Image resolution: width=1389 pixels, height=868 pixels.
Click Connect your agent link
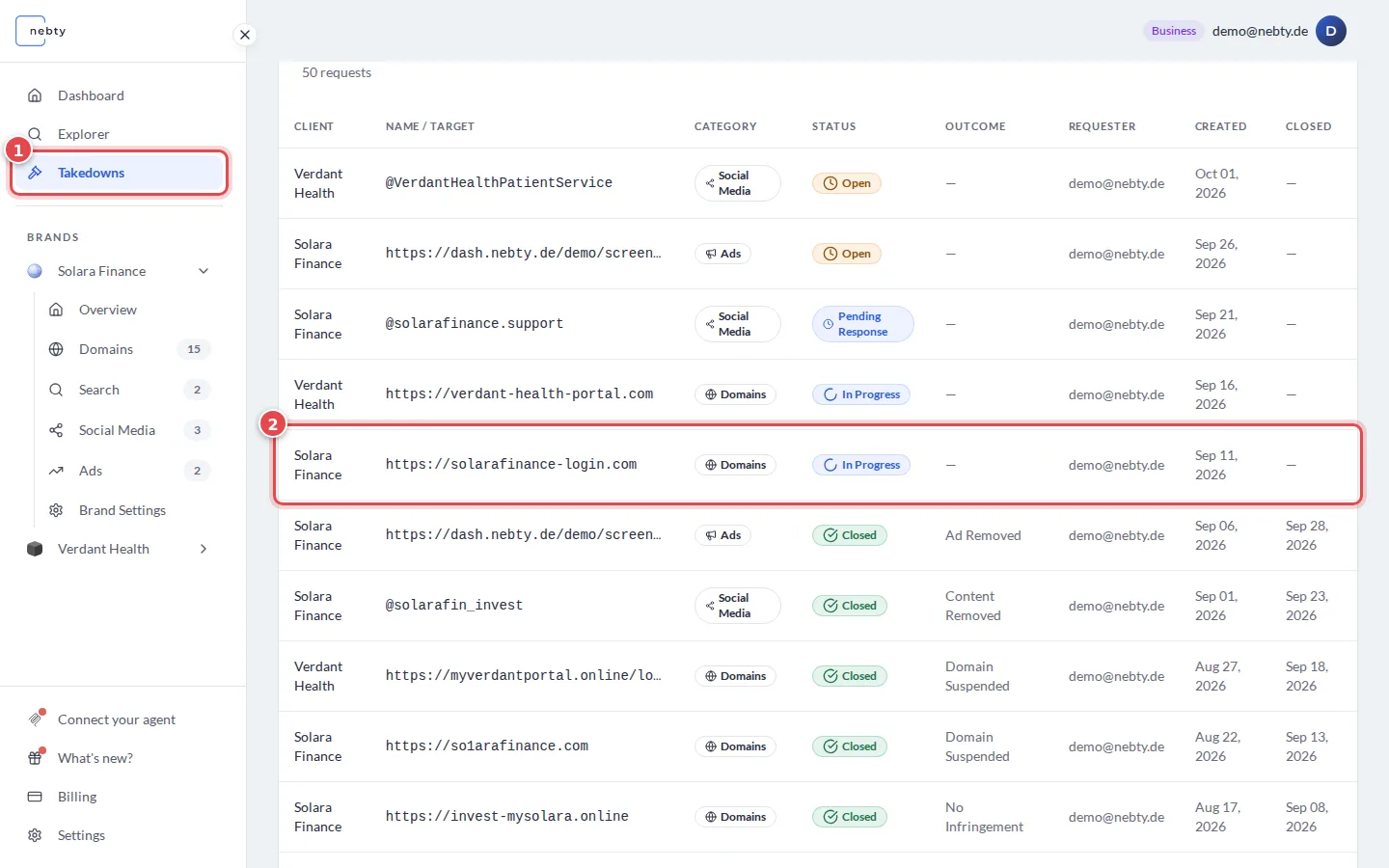(x=117, y=719)
